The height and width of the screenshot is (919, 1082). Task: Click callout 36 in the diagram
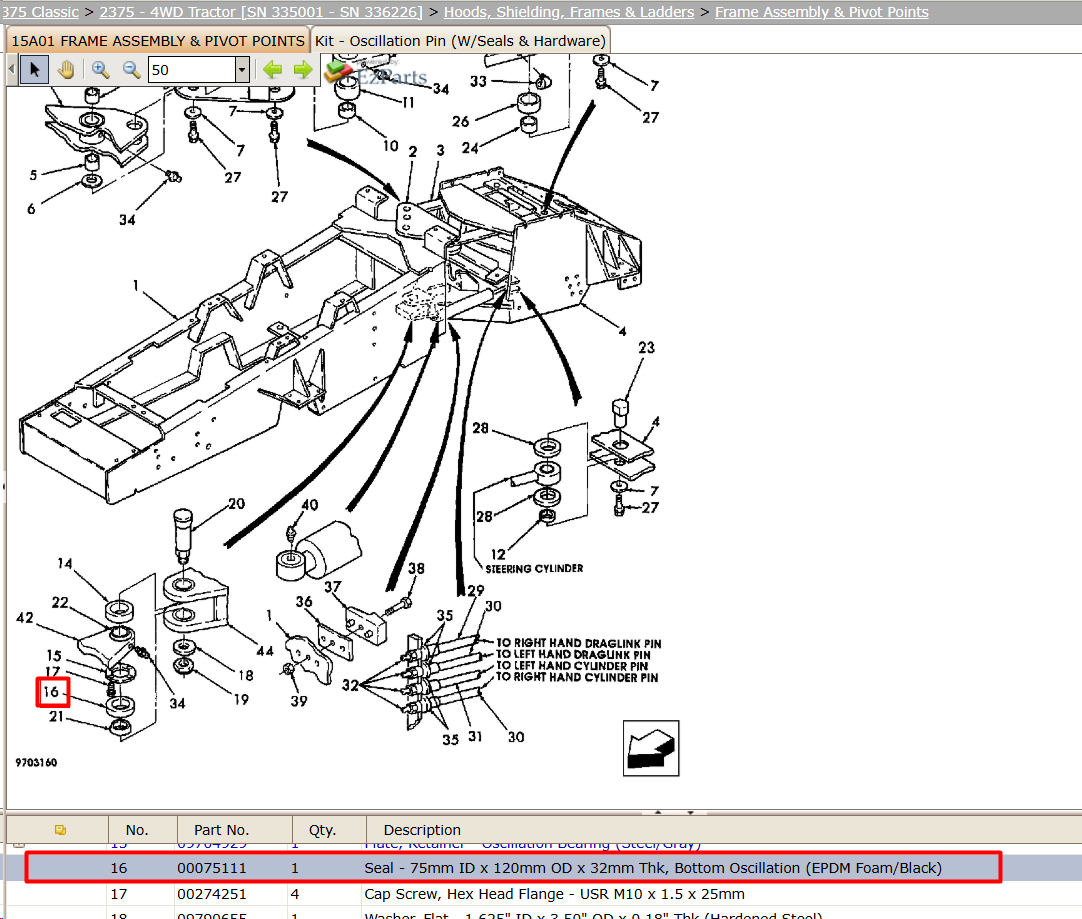pos(304,602)
